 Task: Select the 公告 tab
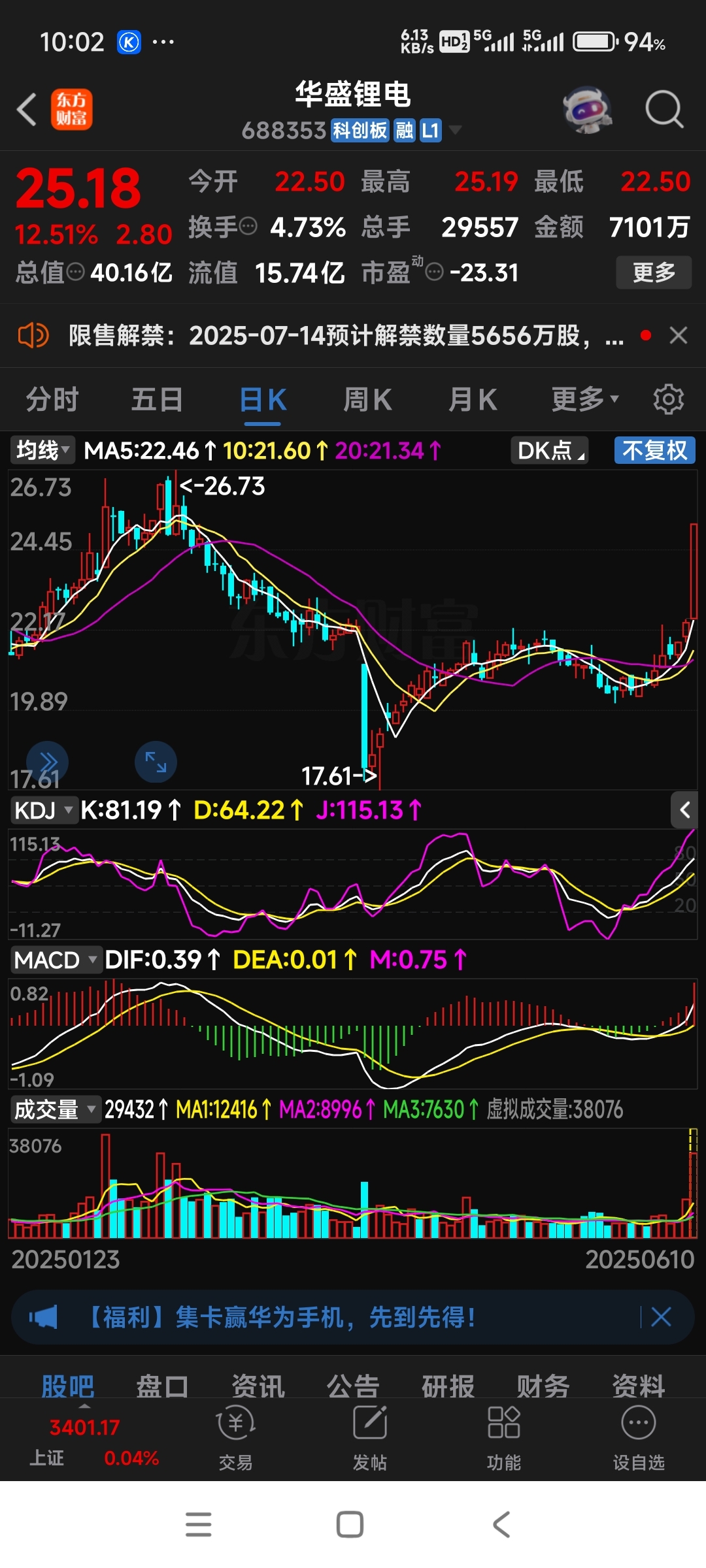(353, 1386)
